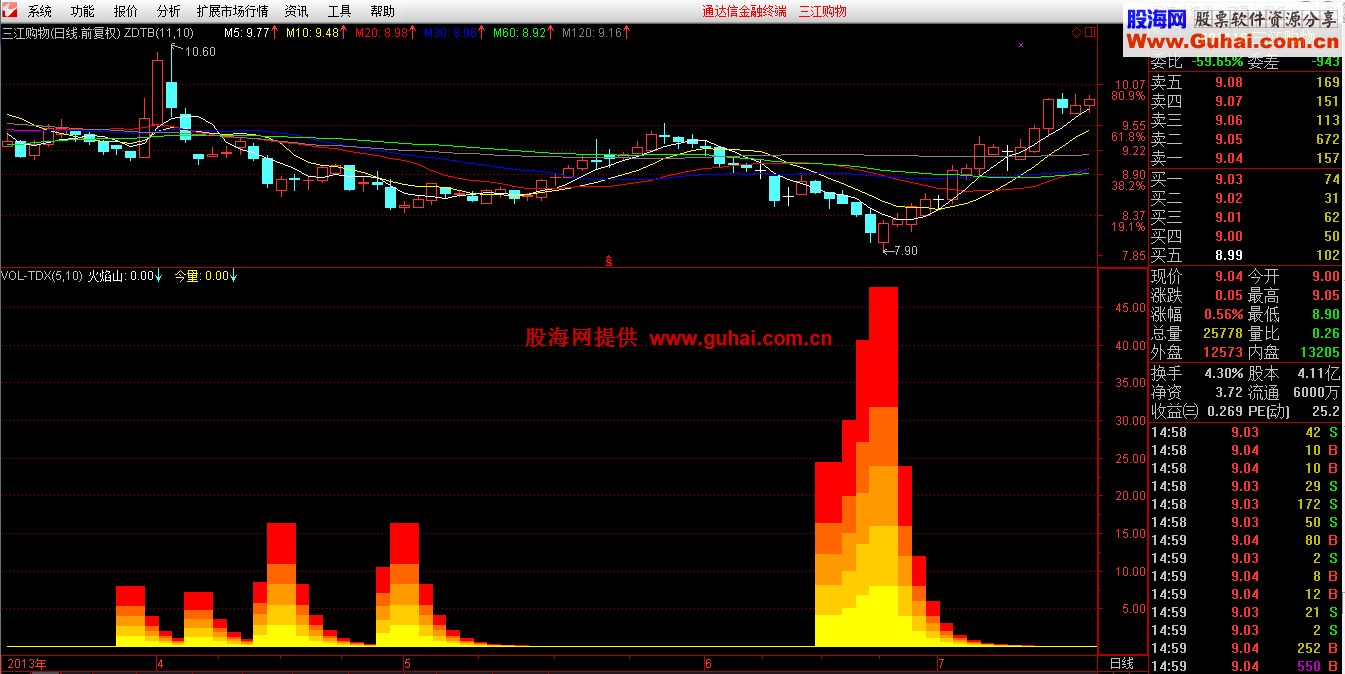Click the 14:59 trade of 550 B
The height and width of the screenshot is (674, 1345).
point(1246,666)
